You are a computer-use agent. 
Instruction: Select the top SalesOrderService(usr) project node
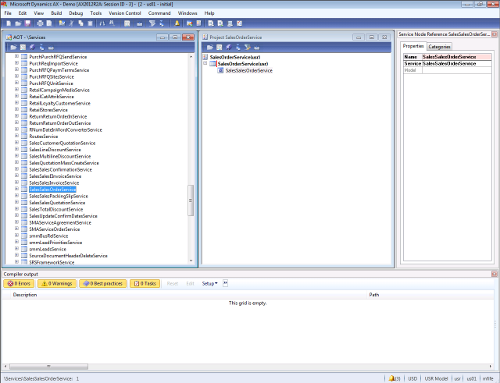pos(235,57)
